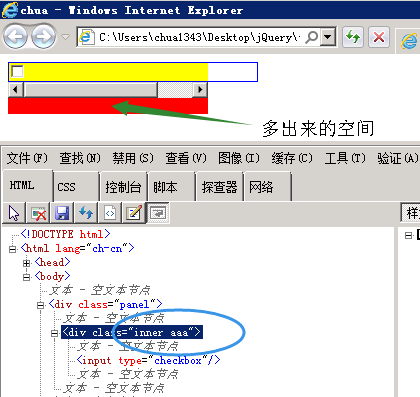Click the refresh DOM tree icon
420x397 pixels.
[x=86, y=213]
